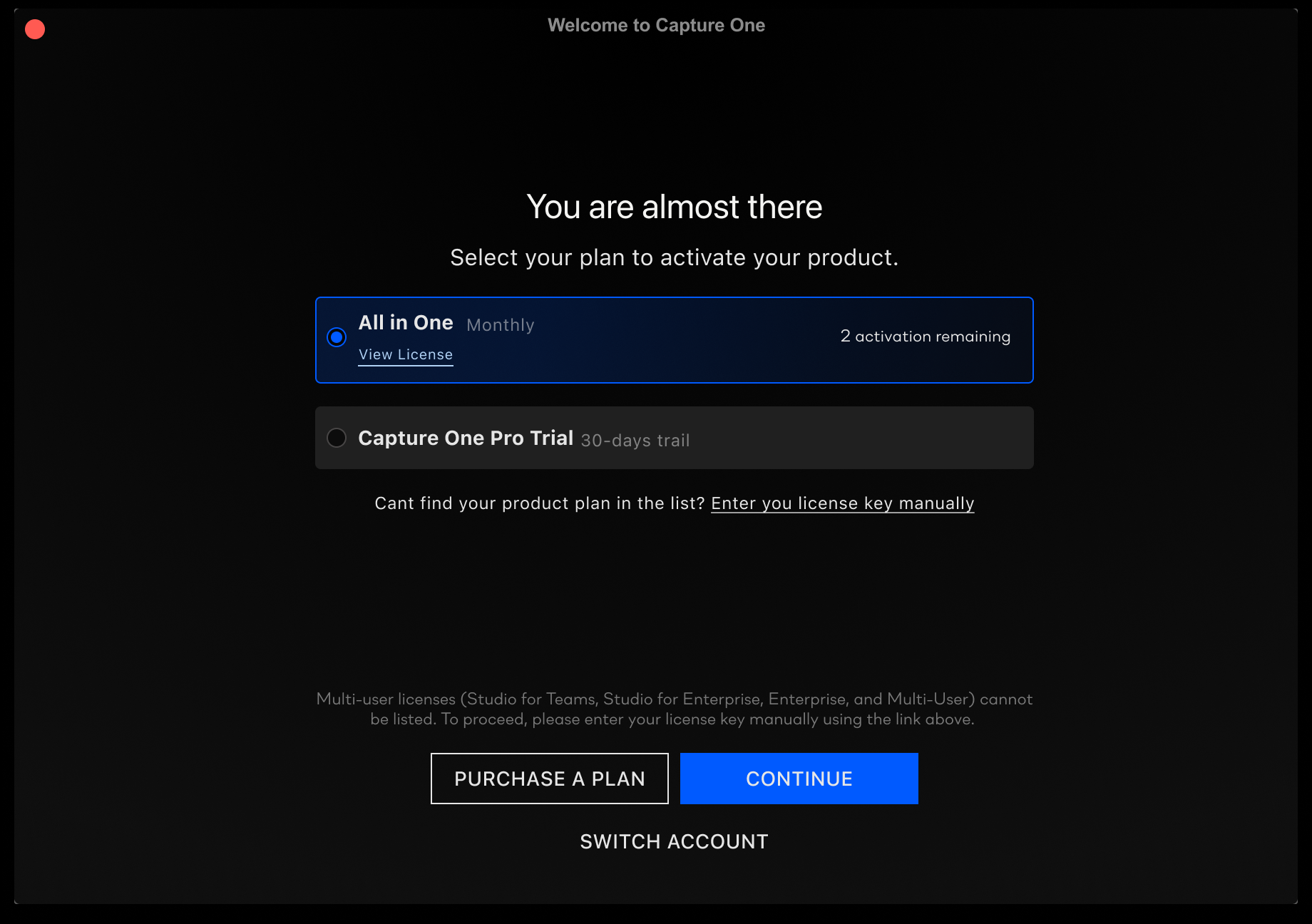Select the All in One radio button

[337, 337]
